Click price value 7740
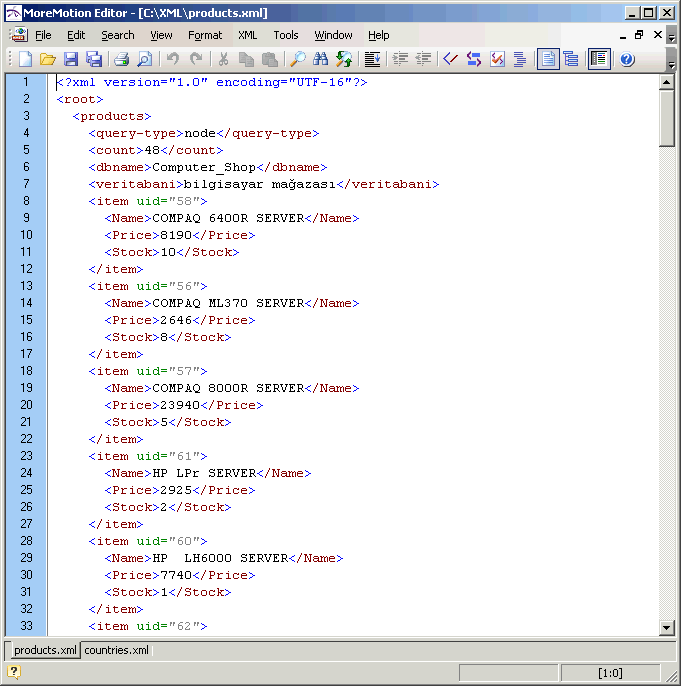This screenshot has width=681, height=686. click(x=176, y=575)
